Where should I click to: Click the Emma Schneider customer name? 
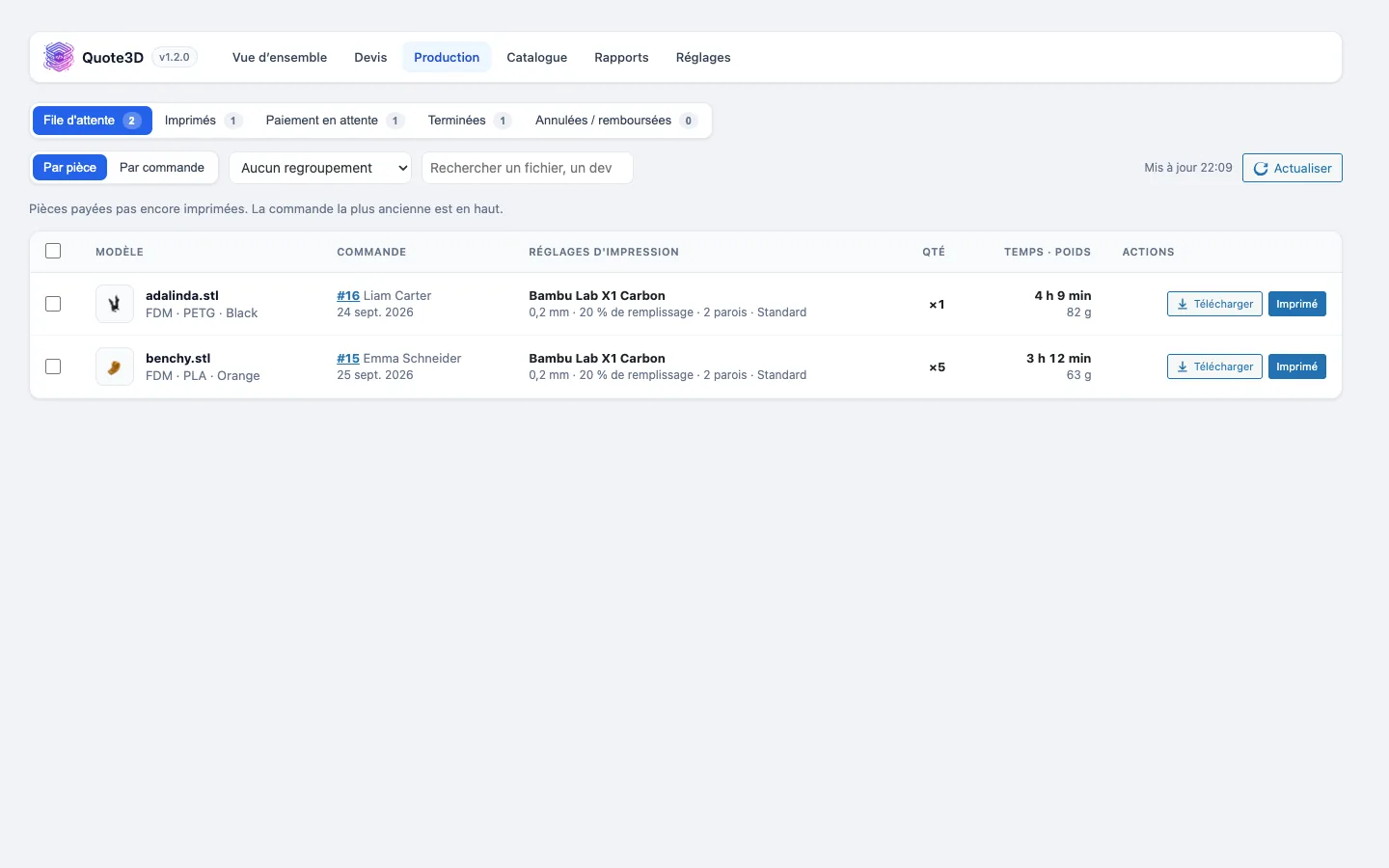412,359
